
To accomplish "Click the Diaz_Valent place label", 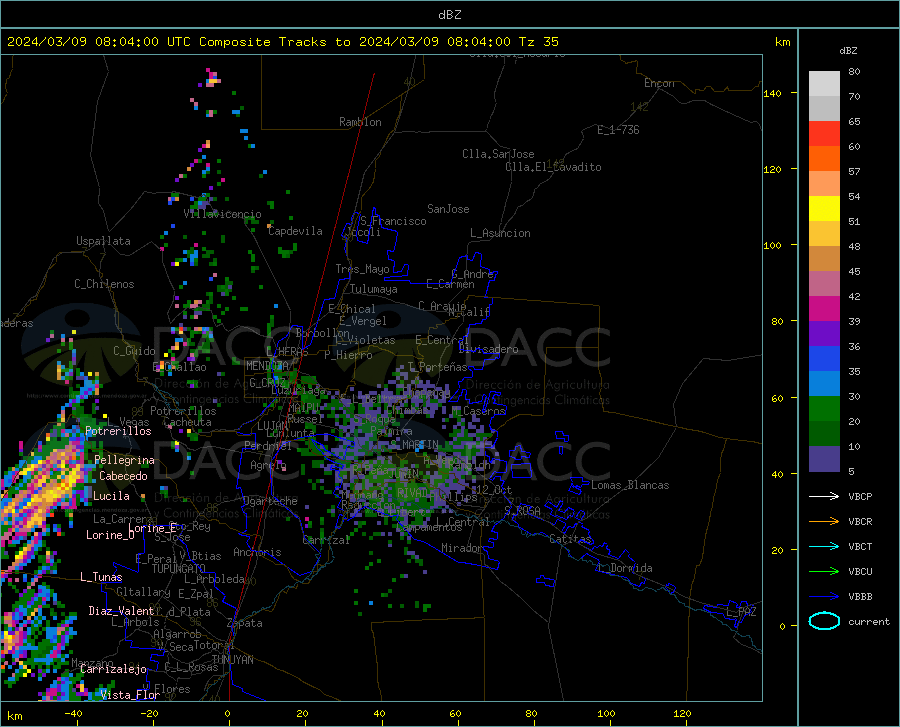I will pyautogui.click(x=121, y=611).
